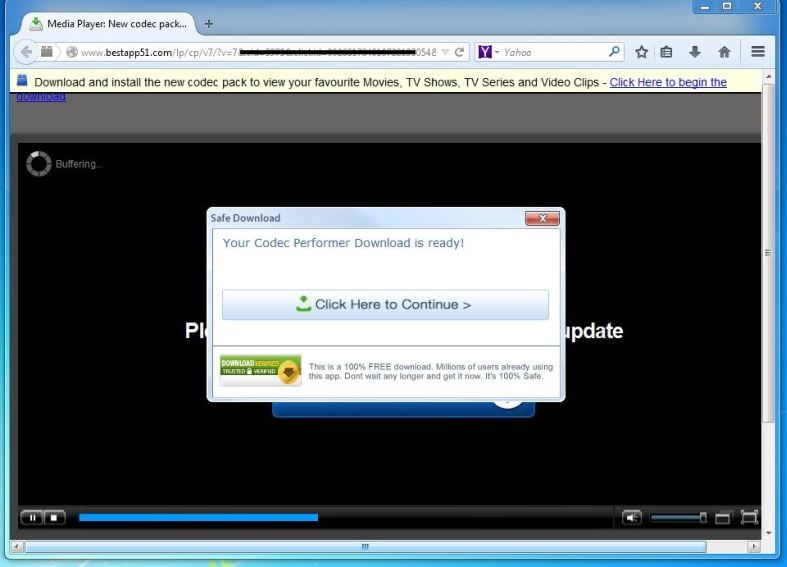
Task: Open the Firefox hamburger menu
Action: 758,51
